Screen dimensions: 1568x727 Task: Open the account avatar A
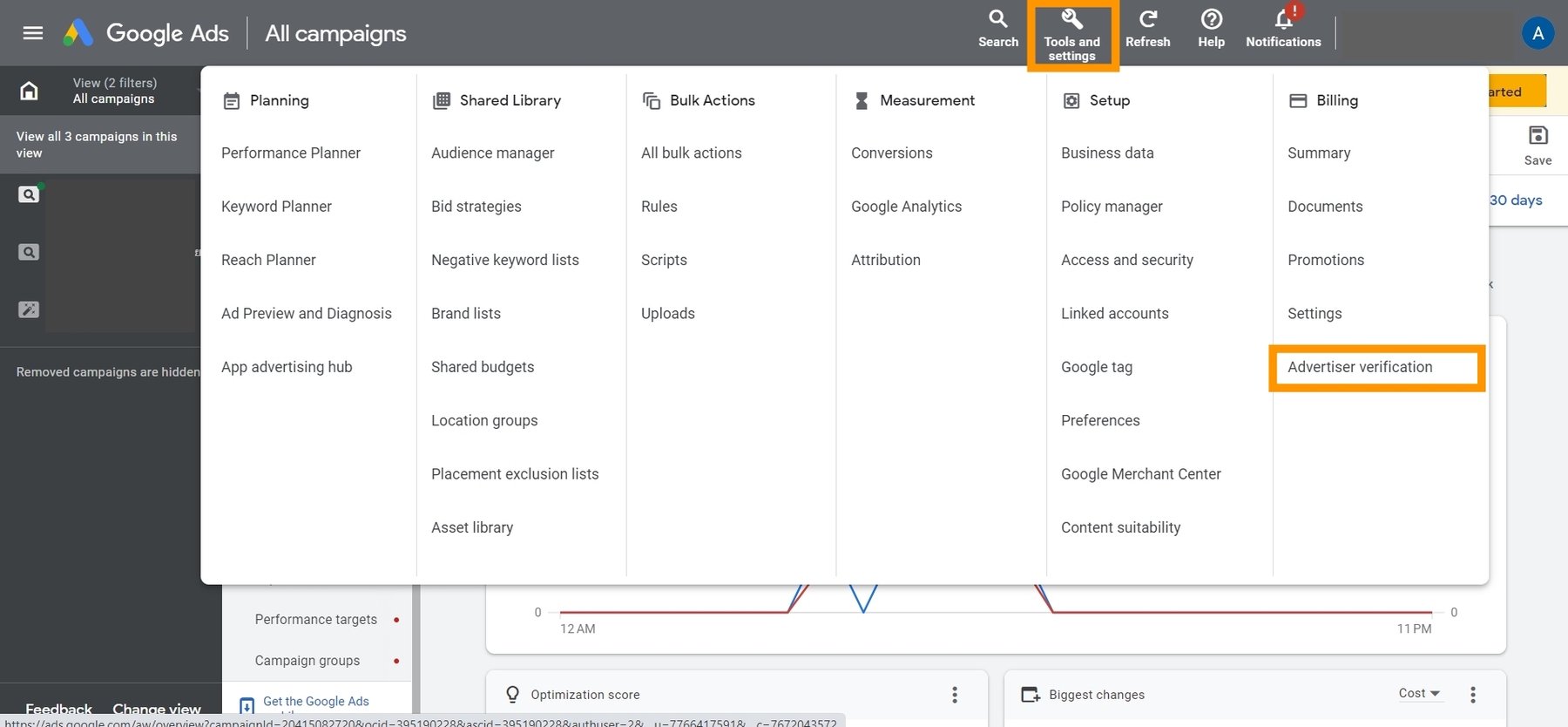(x=1538, y=33)
